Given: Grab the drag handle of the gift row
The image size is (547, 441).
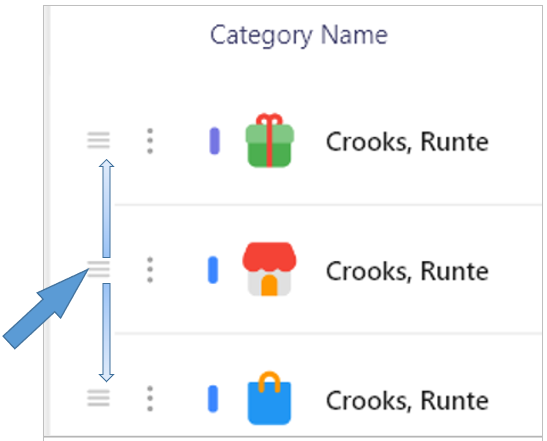Looking at the screenshot, I should coord(98,140).
